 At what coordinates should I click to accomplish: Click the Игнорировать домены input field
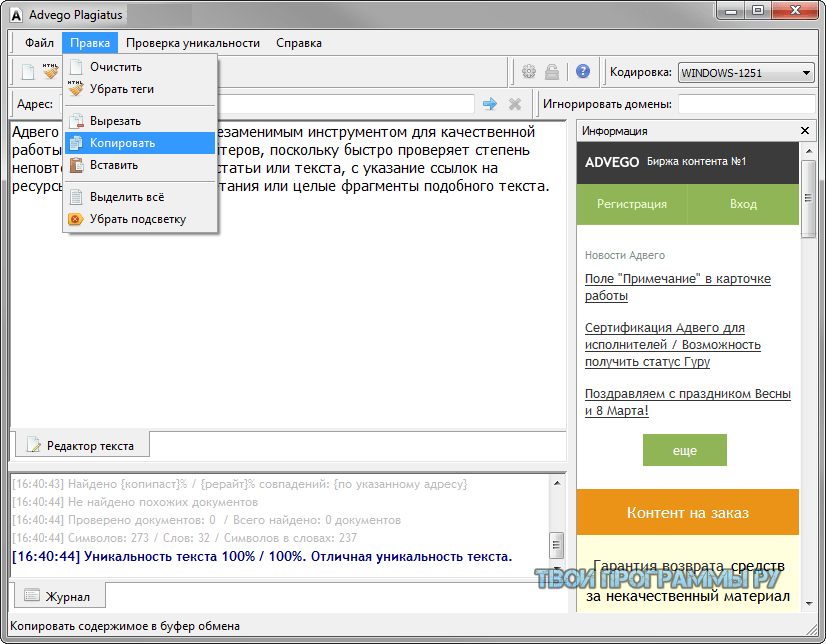point(746,104)
